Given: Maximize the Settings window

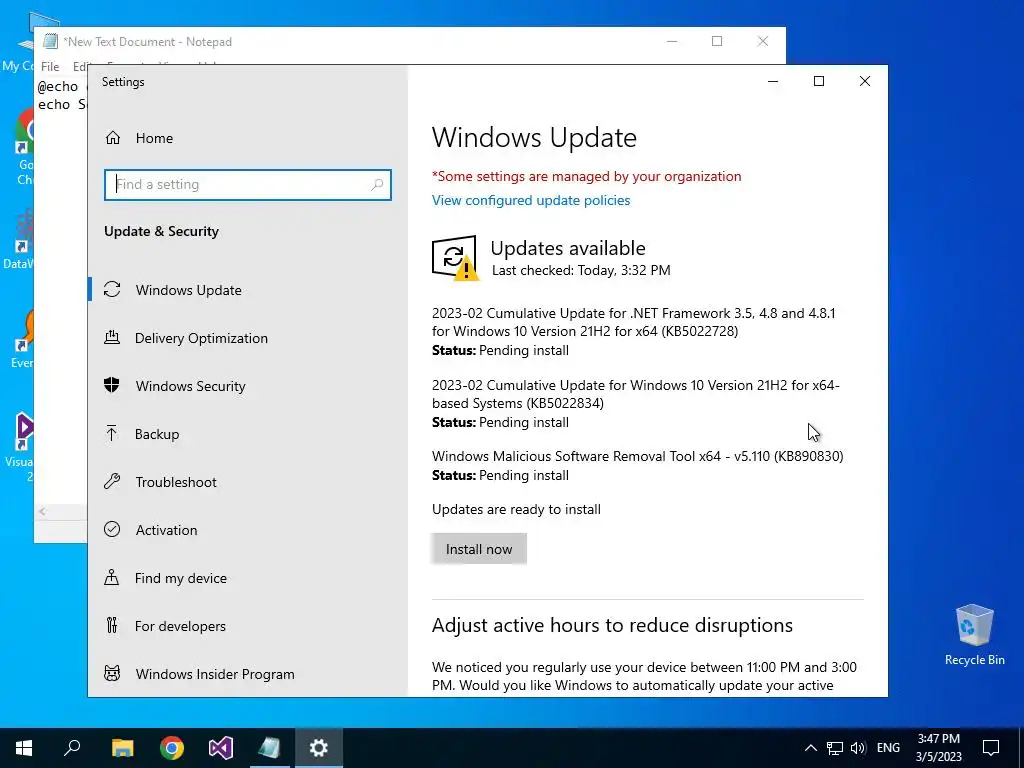Looking at the screenshot, I should (818, 82).
